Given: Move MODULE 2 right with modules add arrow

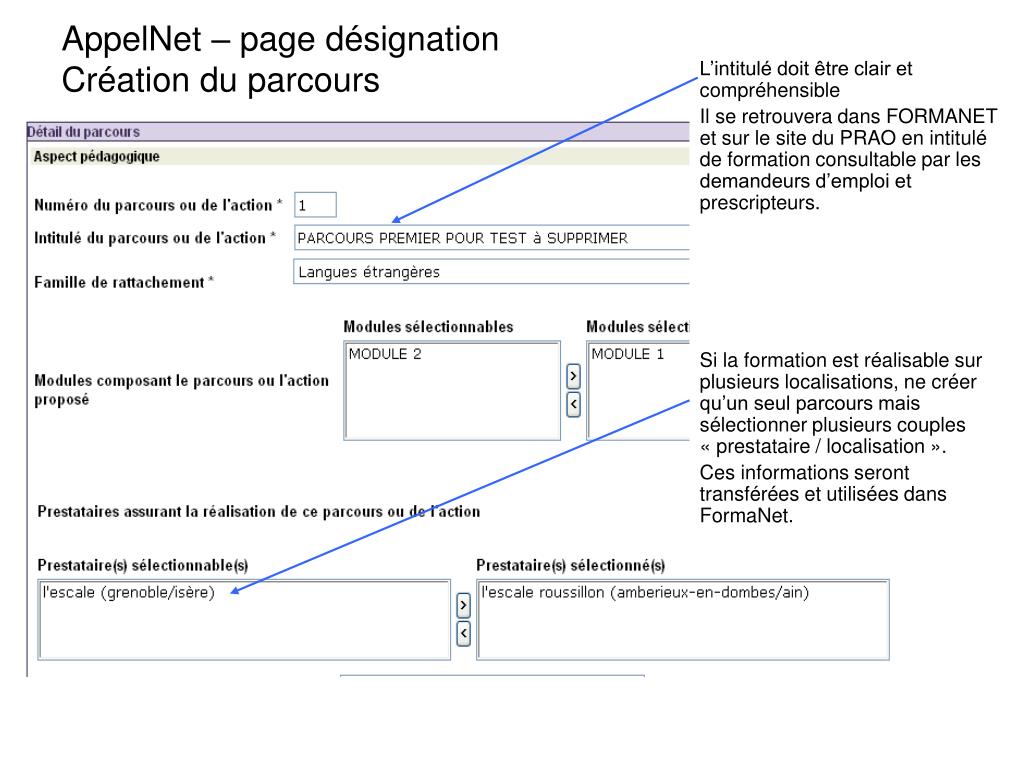Looking at the screenshot, I should tap(573, 376).
